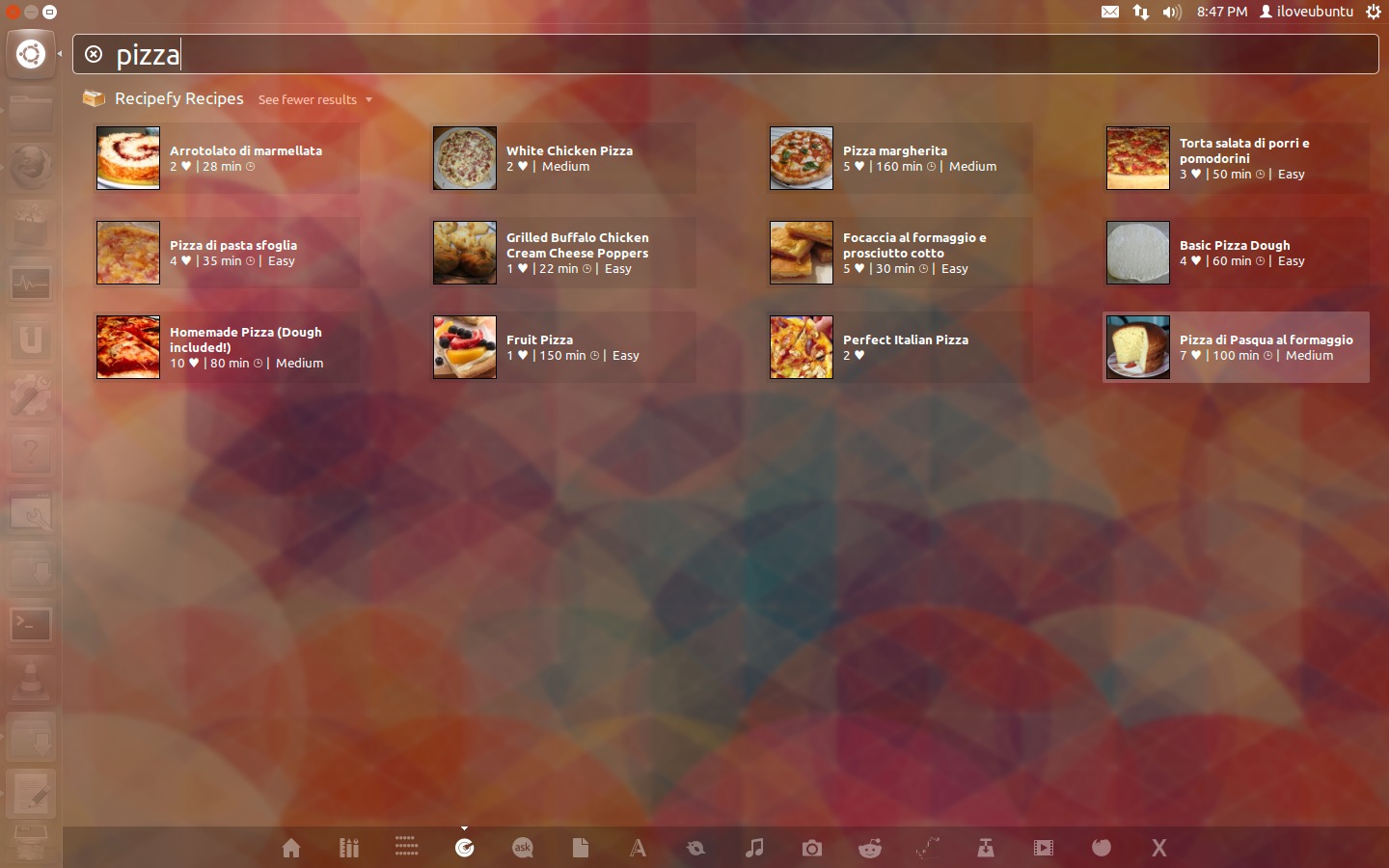Open System Monitor from launcher

pos(31,283)
